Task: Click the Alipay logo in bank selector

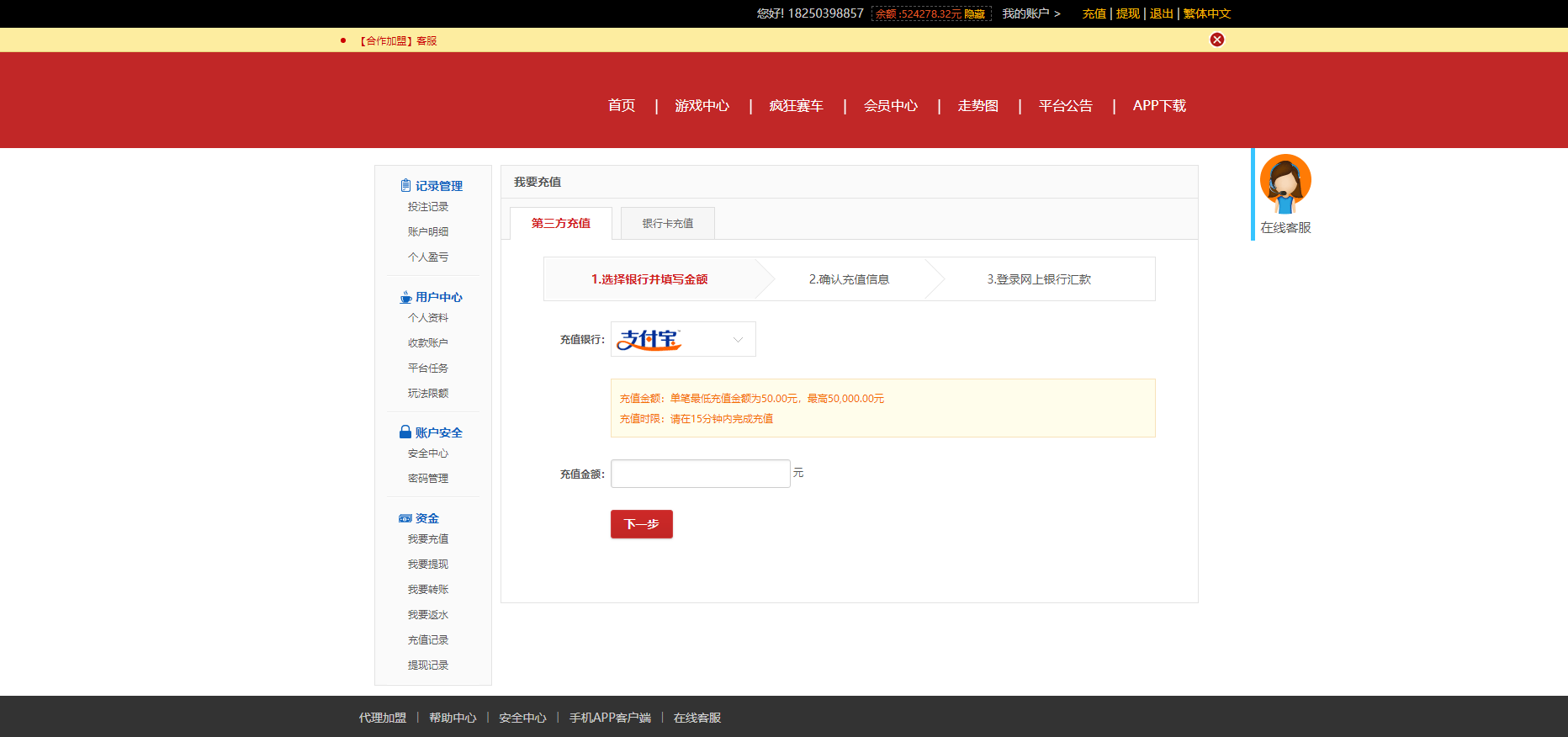Action: pyautogui.click(x=649, y=339)
